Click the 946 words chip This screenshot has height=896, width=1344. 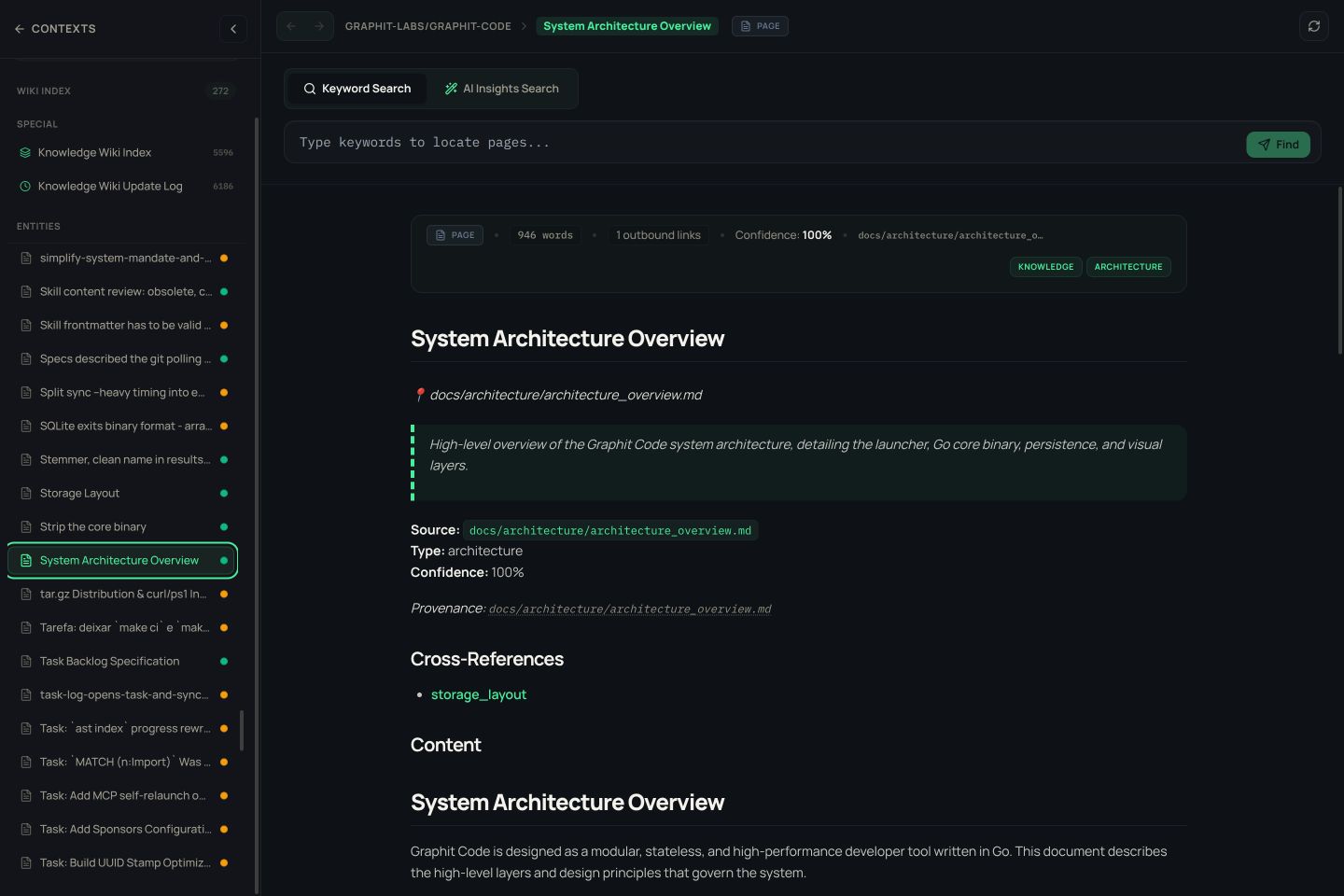[x=545, y=235]
